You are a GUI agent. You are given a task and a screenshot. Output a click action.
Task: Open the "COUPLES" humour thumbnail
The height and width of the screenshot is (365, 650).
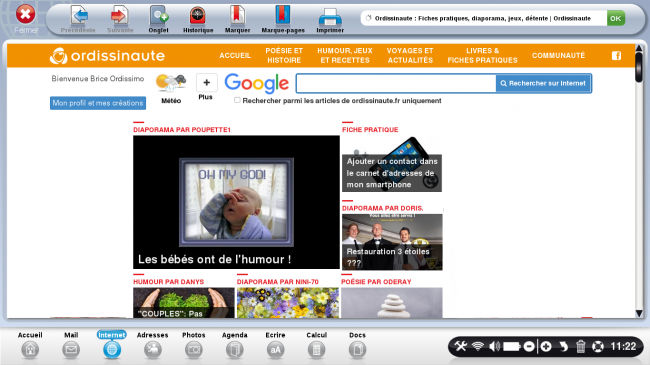[x=184, y=303]
